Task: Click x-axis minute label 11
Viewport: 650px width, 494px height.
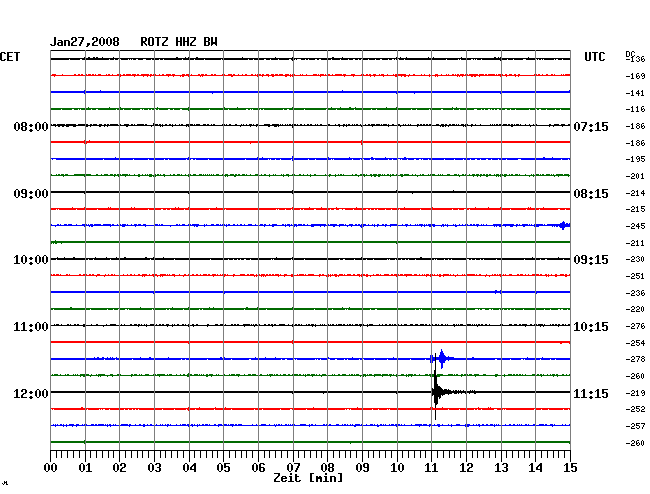Action: [432, 468]
